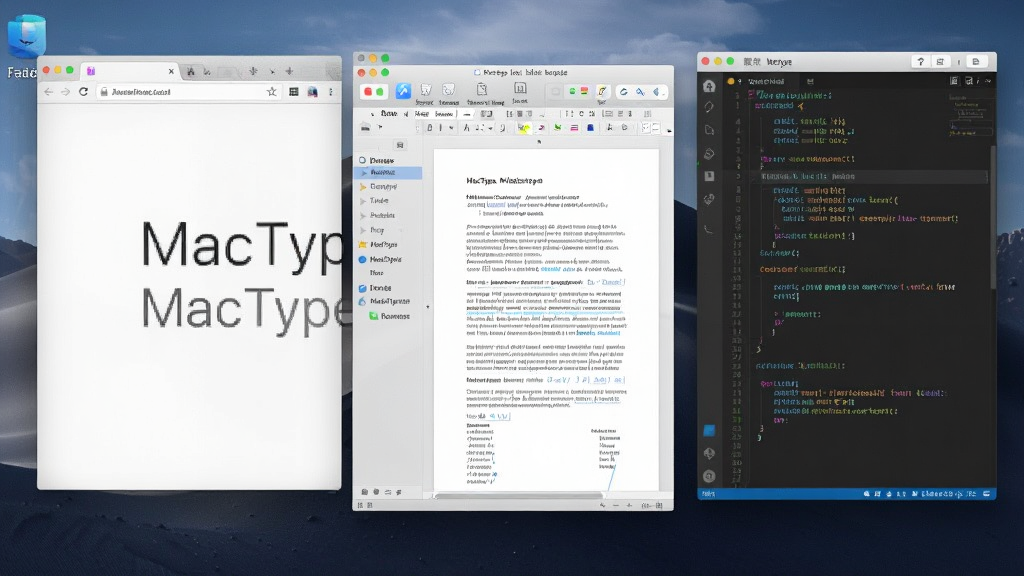Image resolution: width=1024 pixels, height=576 pixels.
Task: Open the bottom circular icon in code editor activity bar
Action: [x=709, y=476]
